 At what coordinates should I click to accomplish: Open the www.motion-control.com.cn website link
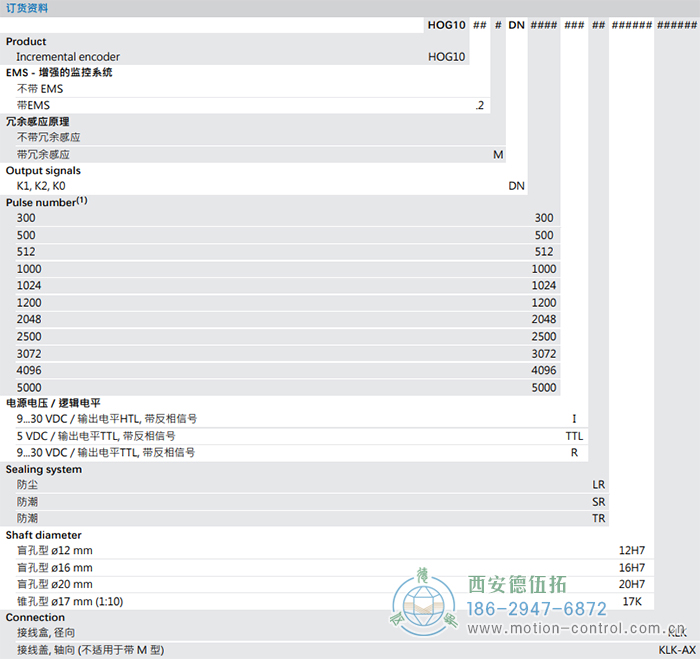(575, 630)
